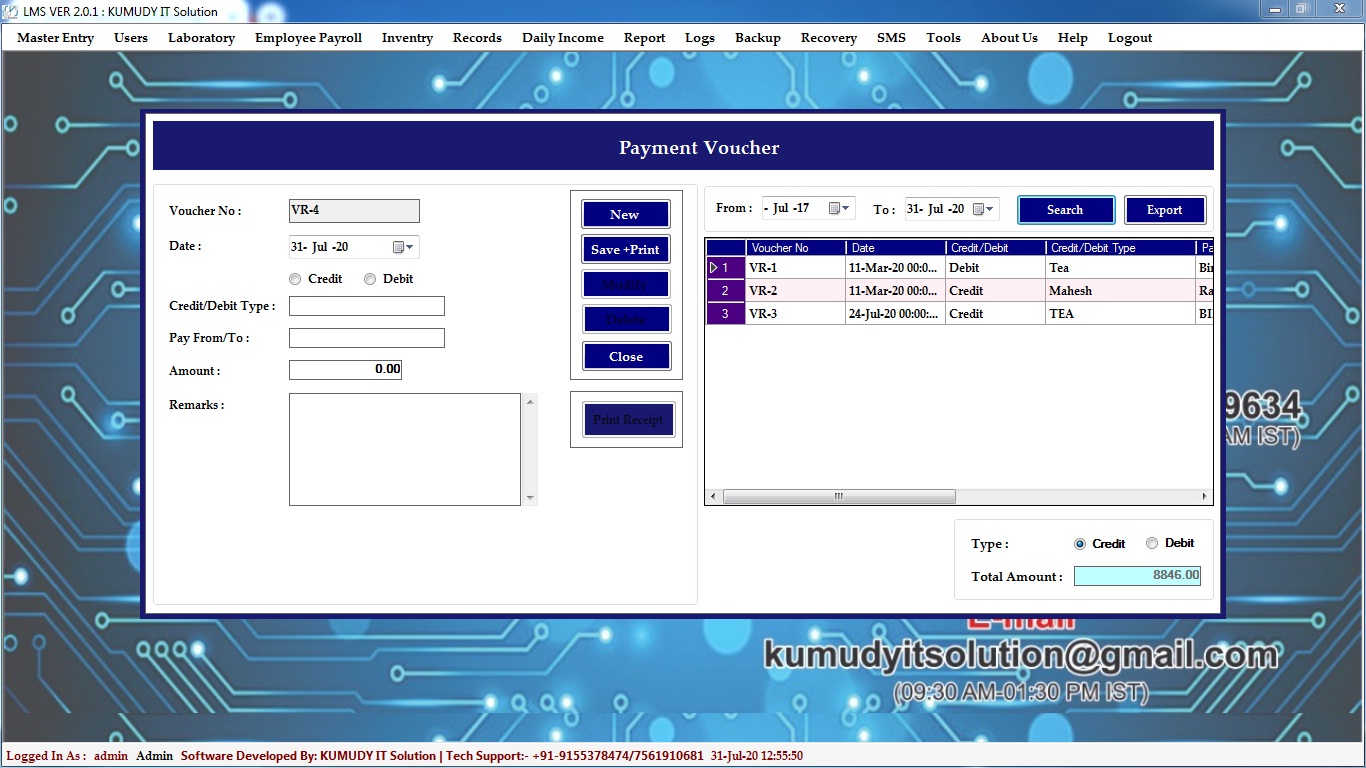Open calendar icon in To date filter
The image size is (1366, 768).
(977, 209)
